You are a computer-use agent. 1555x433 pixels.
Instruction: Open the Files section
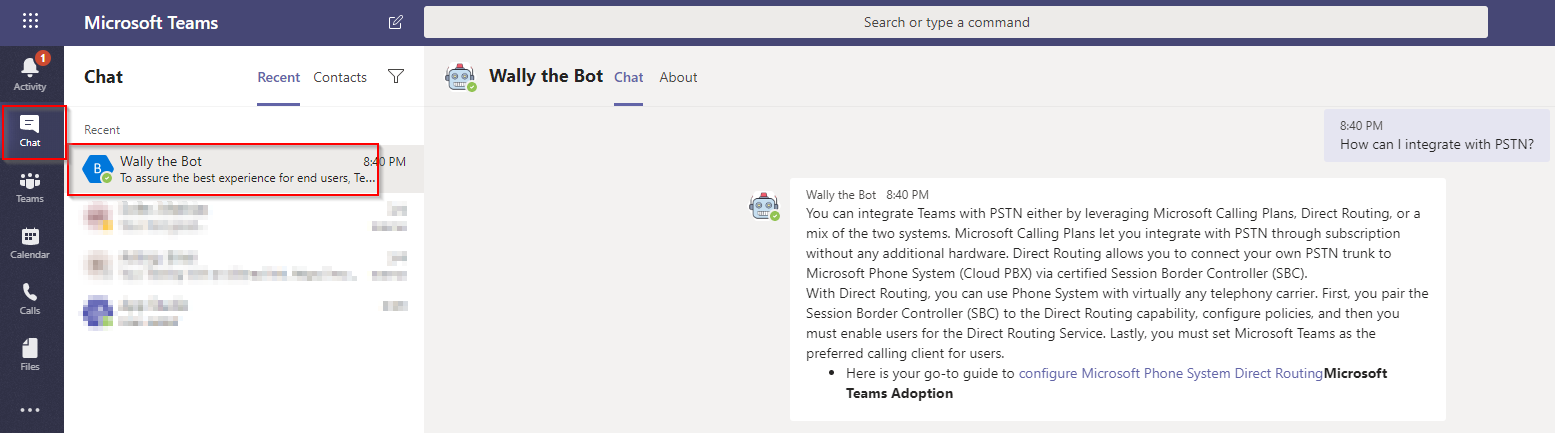(31, 354)
